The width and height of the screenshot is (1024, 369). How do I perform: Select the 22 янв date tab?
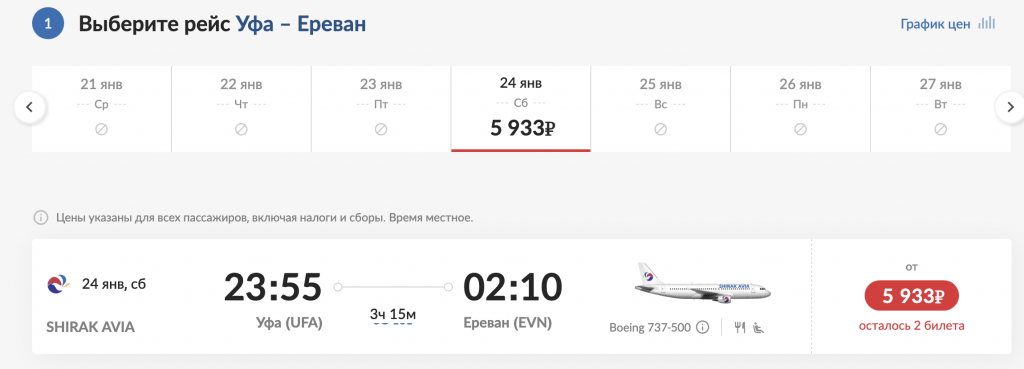241,108
